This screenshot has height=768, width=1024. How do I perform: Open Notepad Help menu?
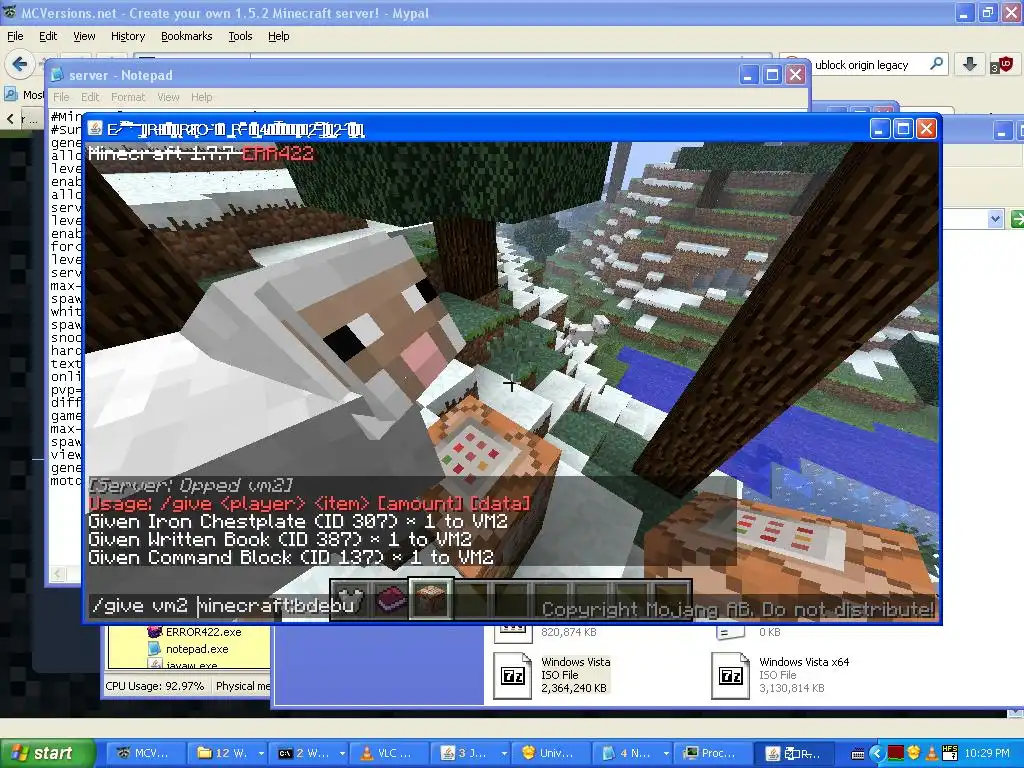coord(202,97)
